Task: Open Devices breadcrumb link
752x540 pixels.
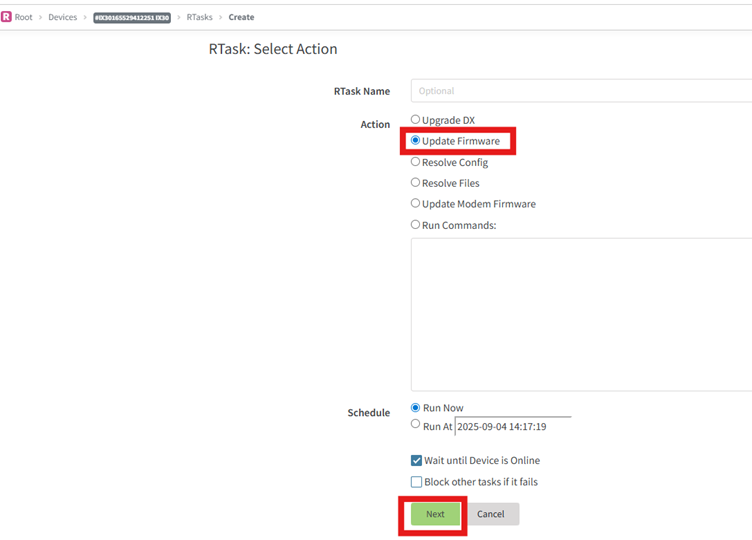Action: tap(62, 17)
